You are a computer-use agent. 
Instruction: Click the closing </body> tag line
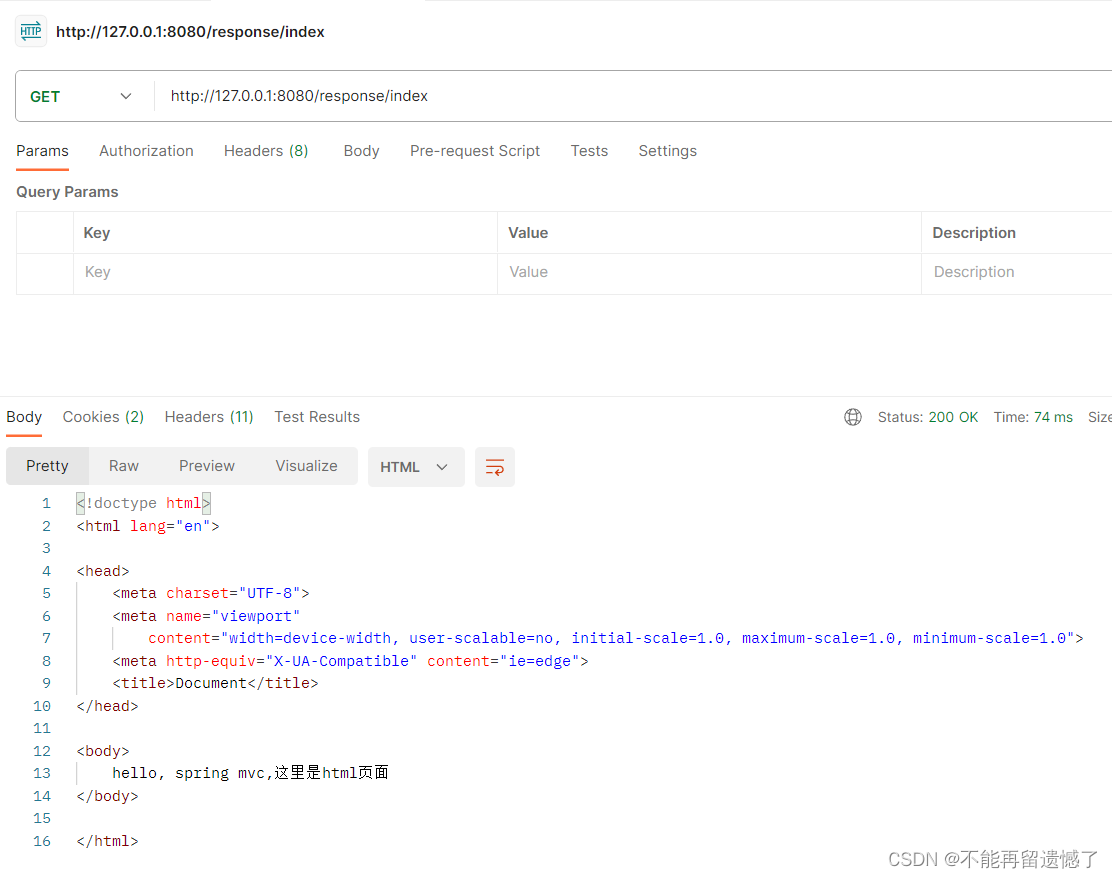click(107, 796)
